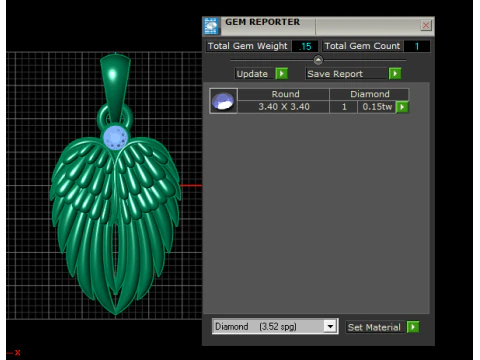Click the Round shape cell
The width and height of the screenshot is (480, 360).
(285, 94)
